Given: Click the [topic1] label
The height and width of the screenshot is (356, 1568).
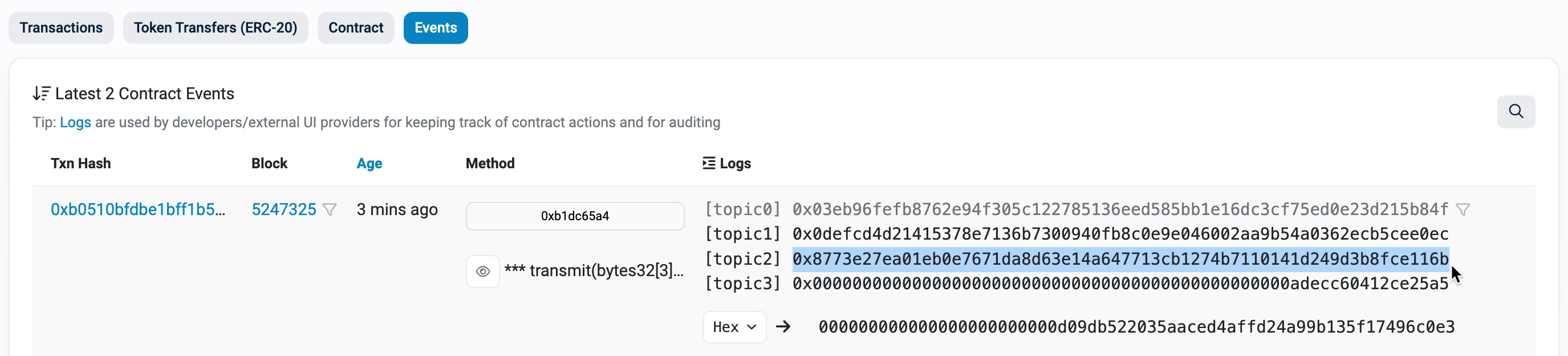Looking at the screenshot, I should pos(742,234).
